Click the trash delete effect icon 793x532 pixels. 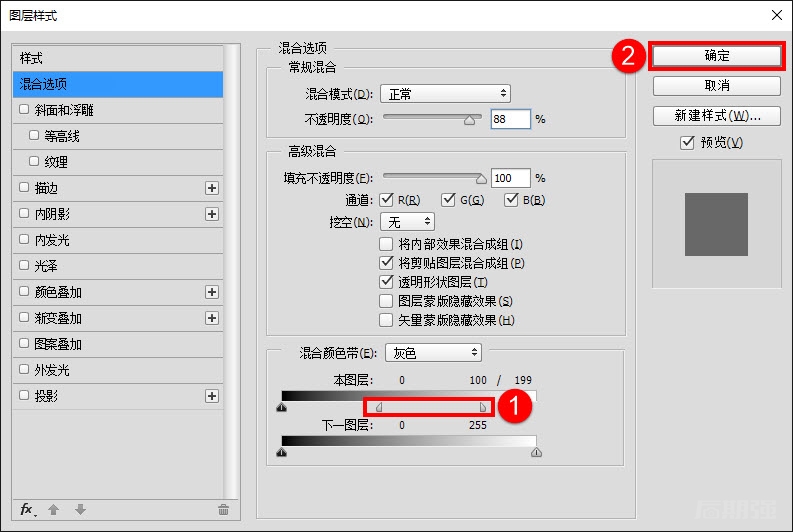[224, 510]
